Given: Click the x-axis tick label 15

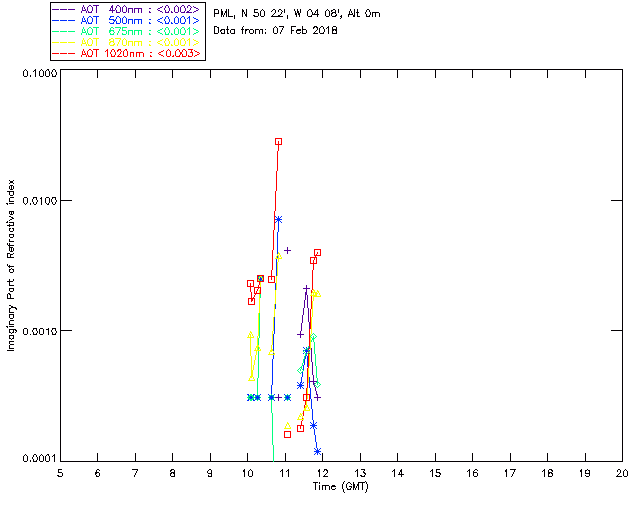Looking at the screenshot, I should click(435, 473).
